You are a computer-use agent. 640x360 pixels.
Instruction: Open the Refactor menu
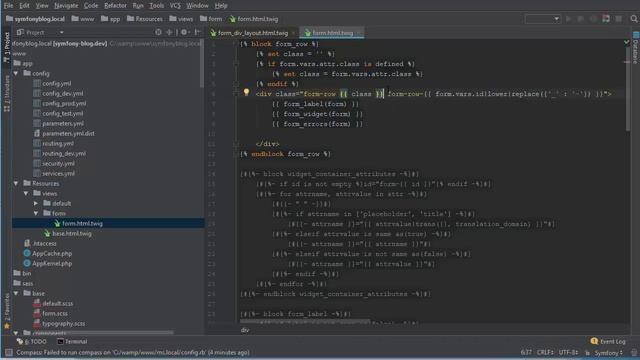click(115, 6)
